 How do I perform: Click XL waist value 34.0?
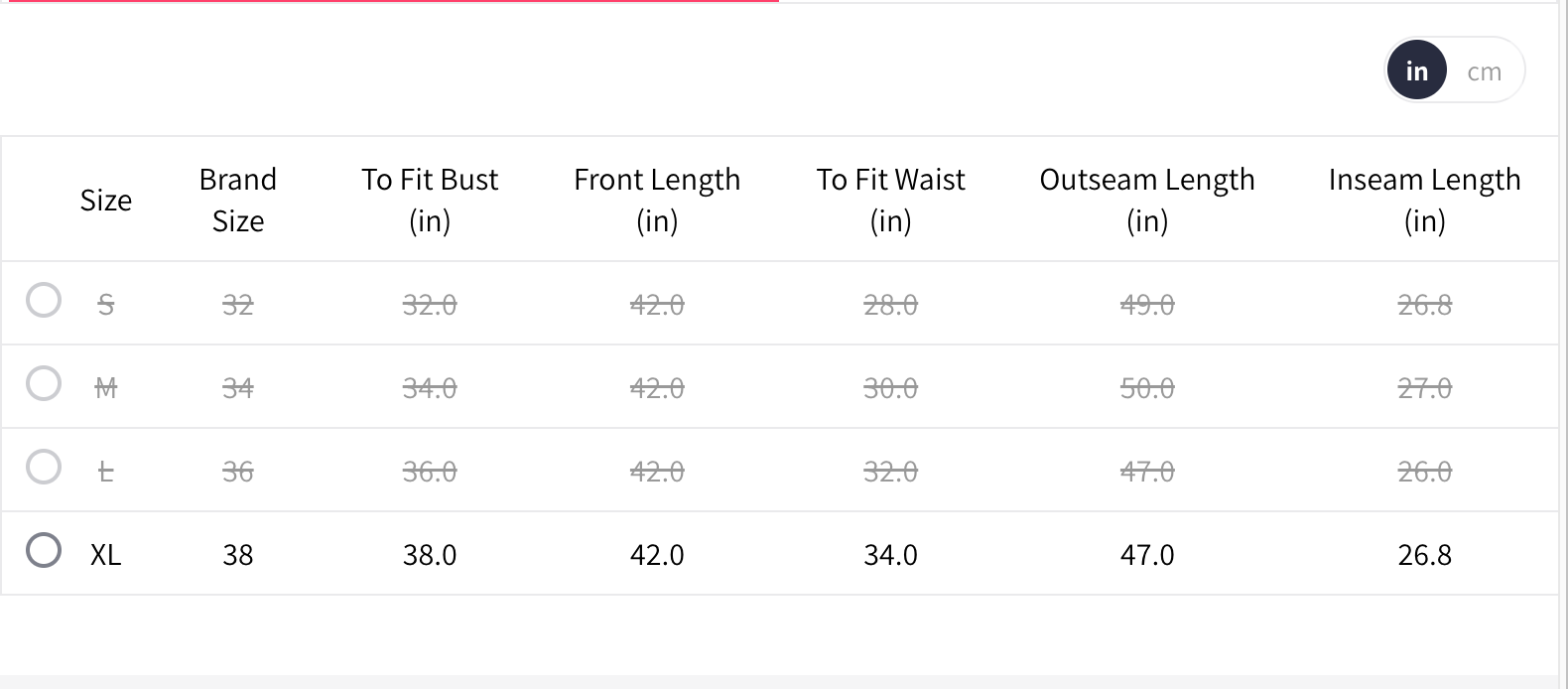coord(890,555)
